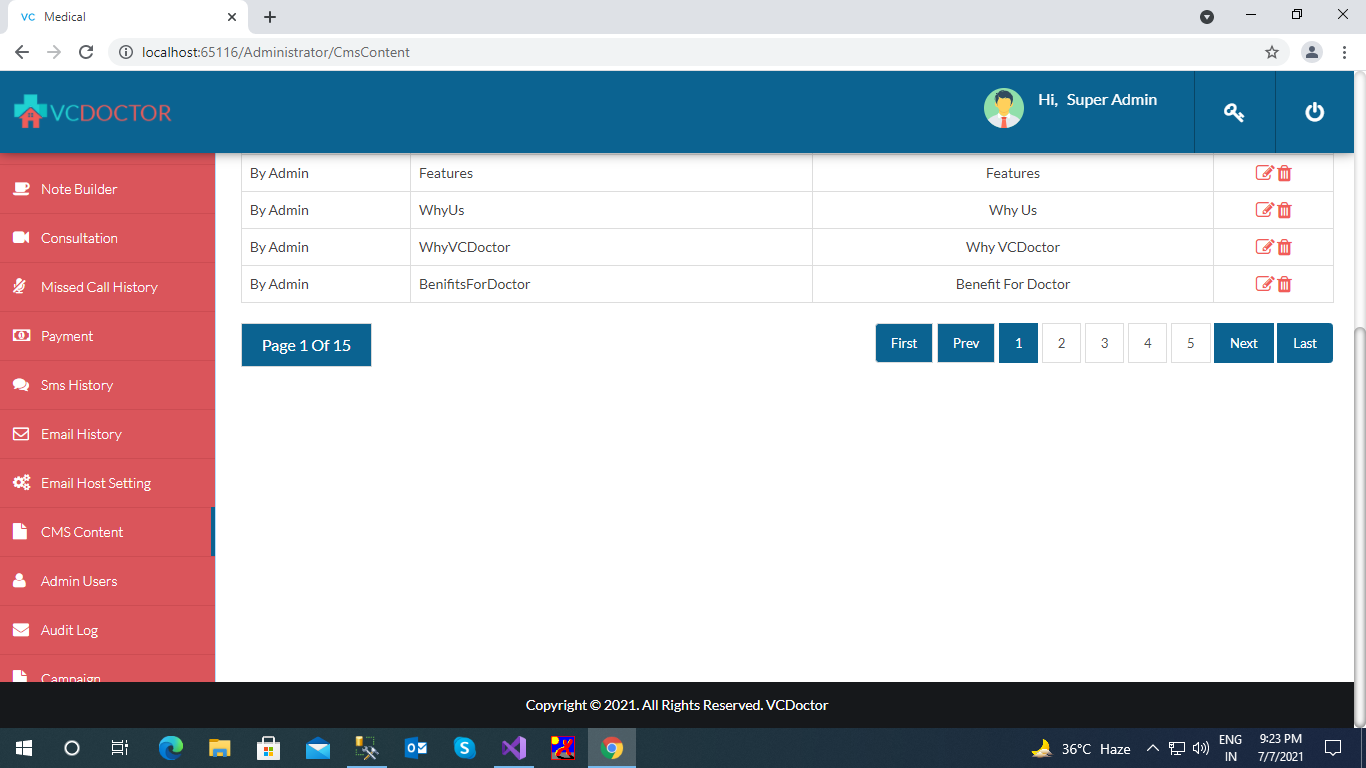Image resolution: width=1366 pixels, height=768 pixels.
Task: Go to page 3 of results
Action: [x=1104, y=343]
